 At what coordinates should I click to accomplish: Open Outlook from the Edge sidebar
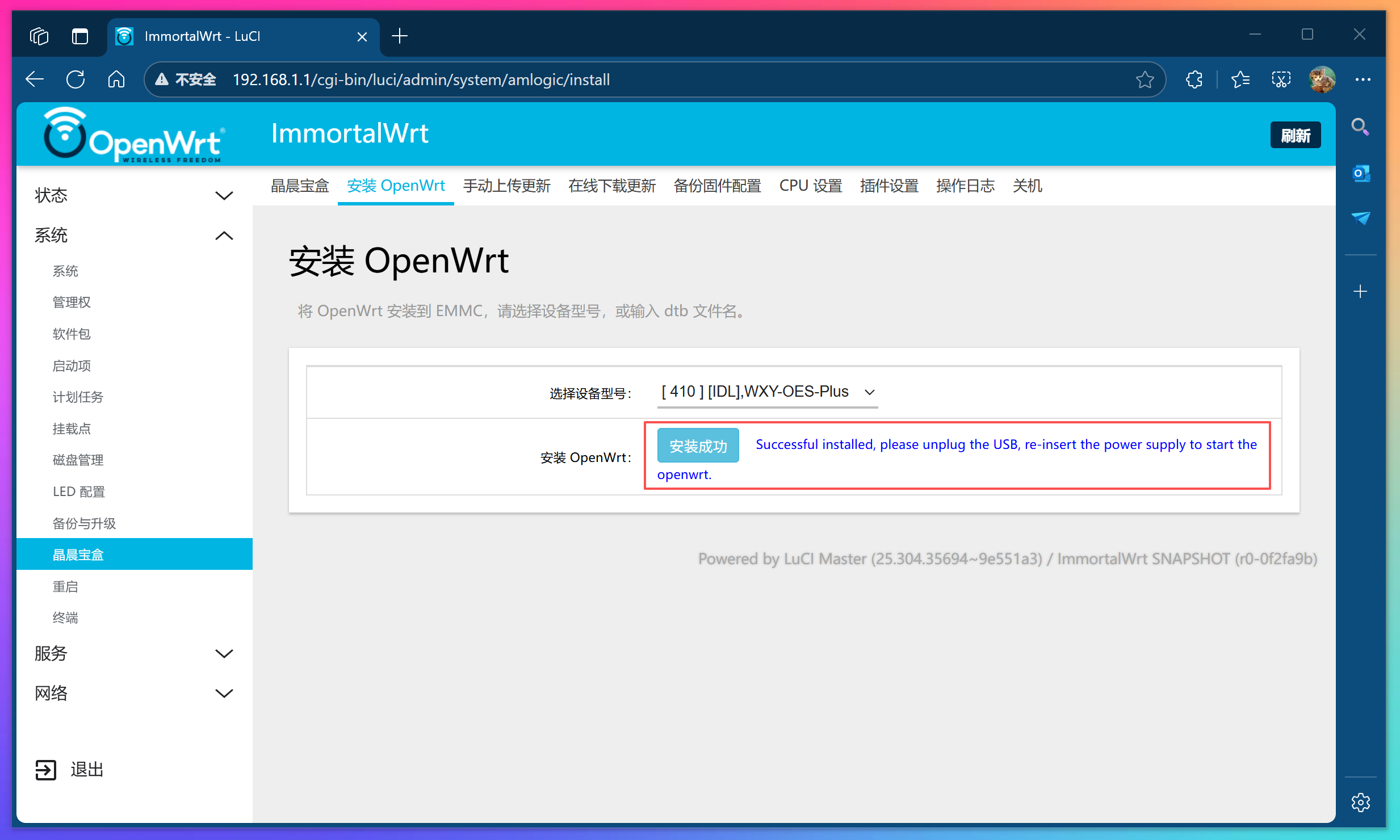[1361, 173]
